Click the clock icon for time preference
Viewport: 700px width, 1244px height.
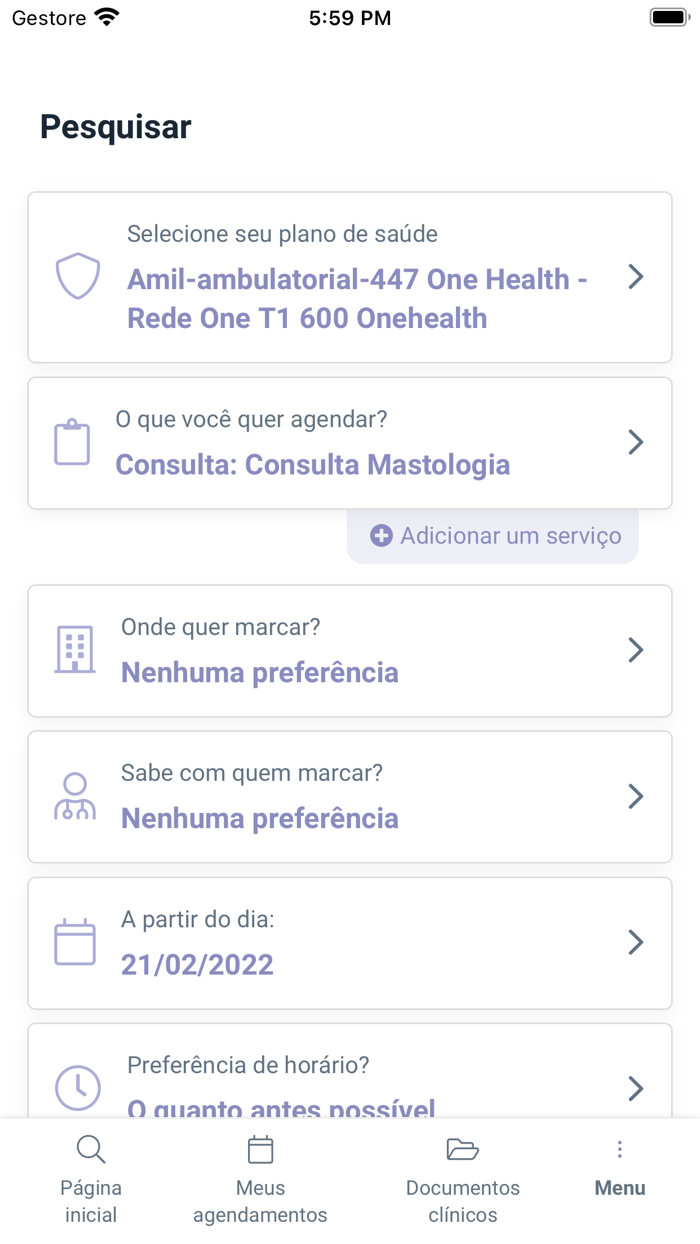(77, 1088)
